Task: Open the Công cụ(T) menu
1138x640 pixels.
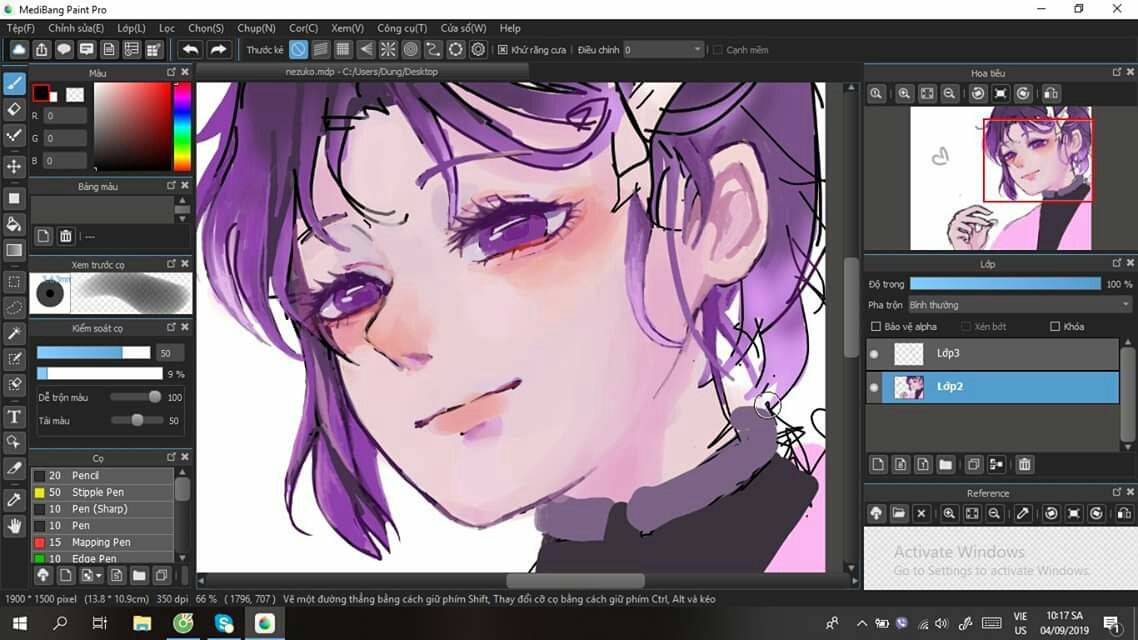Action: [402, 28]
